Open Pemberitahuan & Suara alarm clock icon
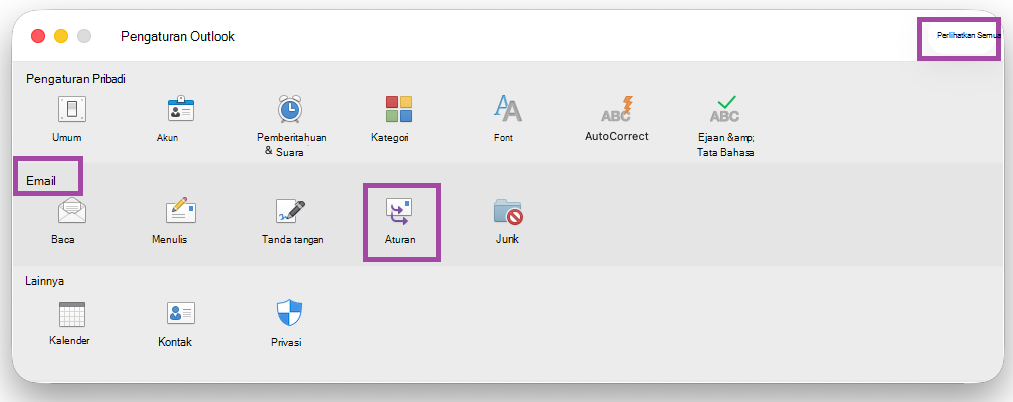 (x=290, y=109)
